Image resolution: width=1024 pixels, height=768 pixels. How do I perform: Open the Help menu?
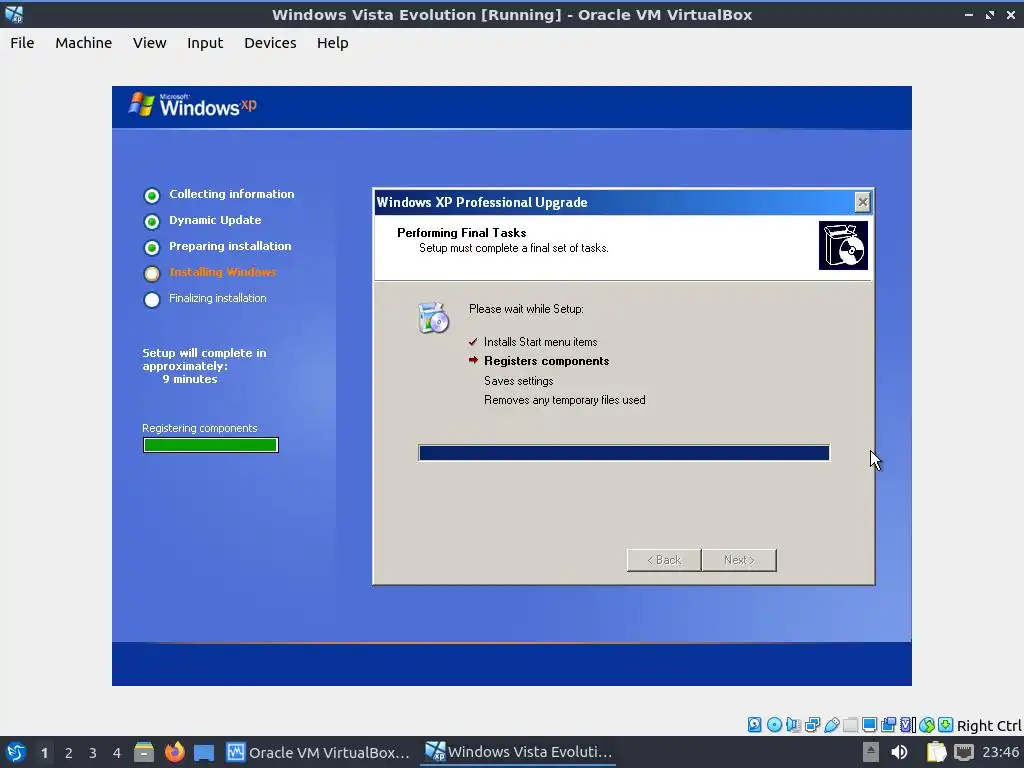pos(332,43)
